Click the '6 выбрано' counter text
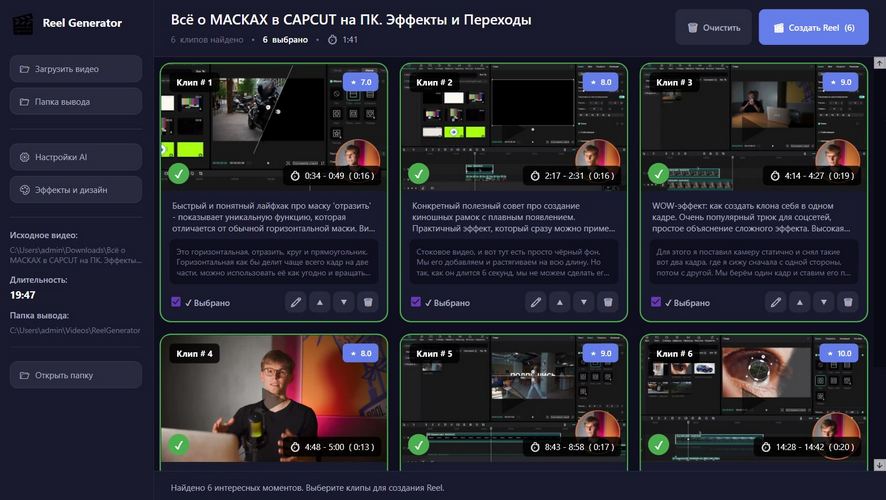The image size is (886, 500). (x=285, y=40)
